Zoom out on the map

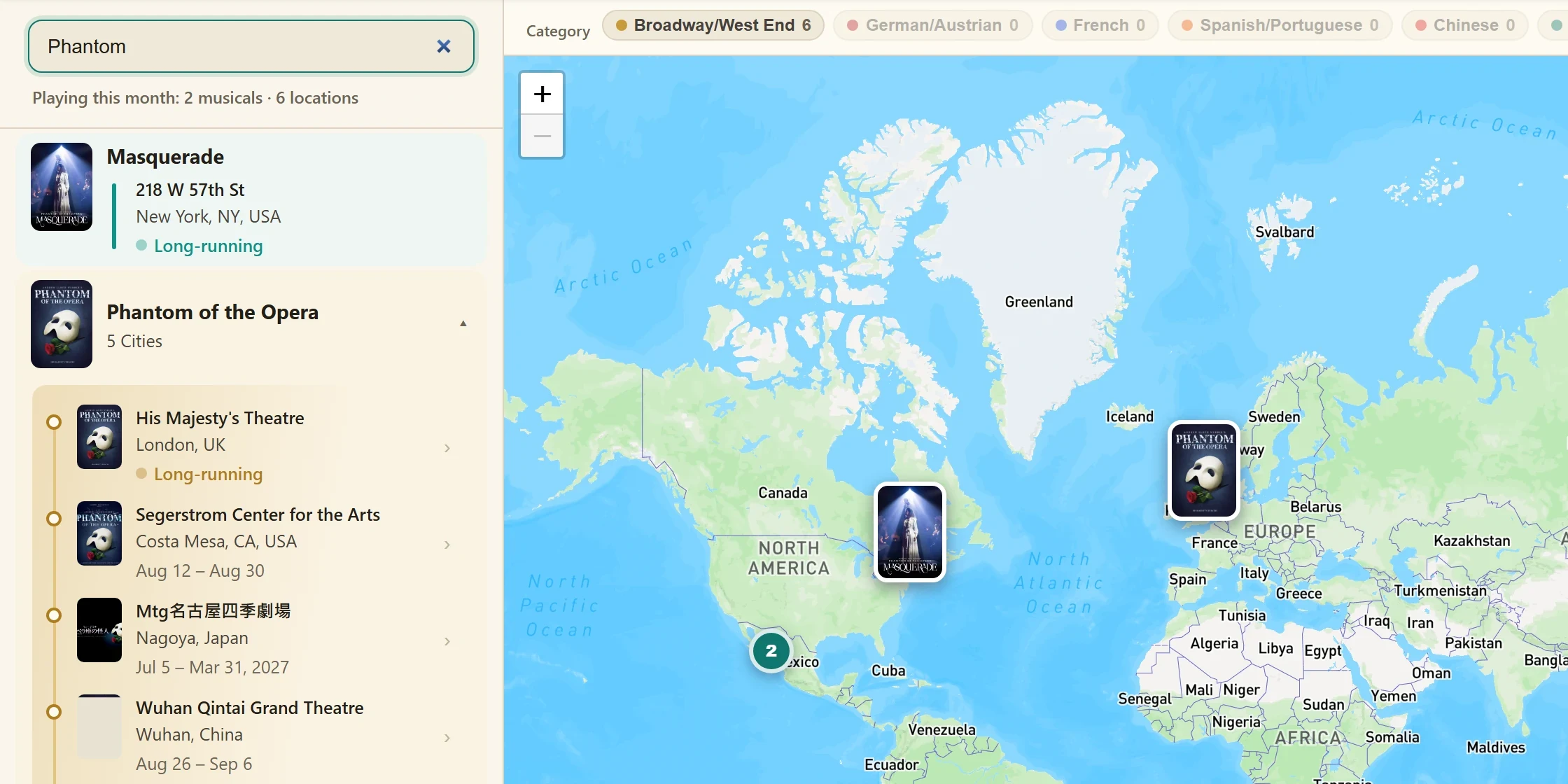(x=542, y=136)
